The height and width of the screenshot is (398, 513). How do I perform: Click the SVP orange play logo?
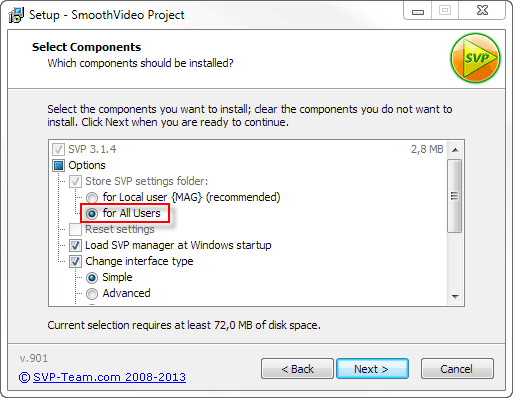pos(475,58)
